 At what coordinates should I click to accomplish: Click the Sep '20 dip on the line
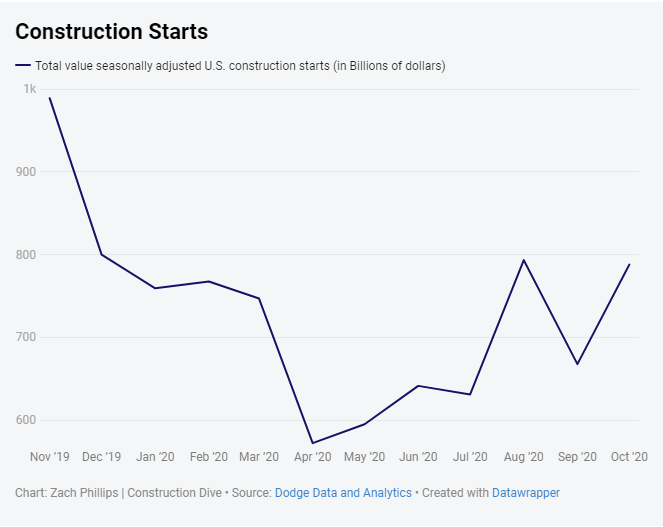[x=577, y=364]
